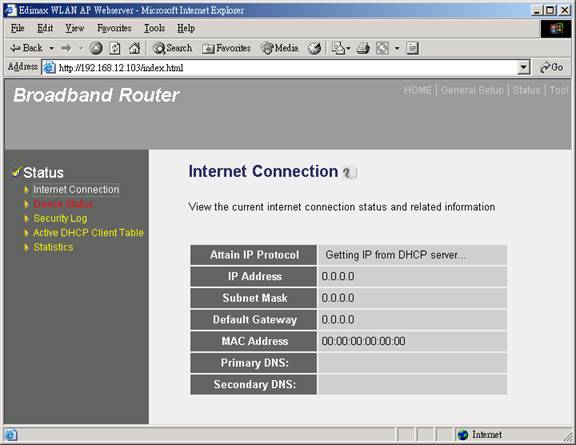Image resolution: width=576 pixels, height=445 pixels.
Task: Open Statistics in the Status sidebar
Action: (x=53, y=247)
